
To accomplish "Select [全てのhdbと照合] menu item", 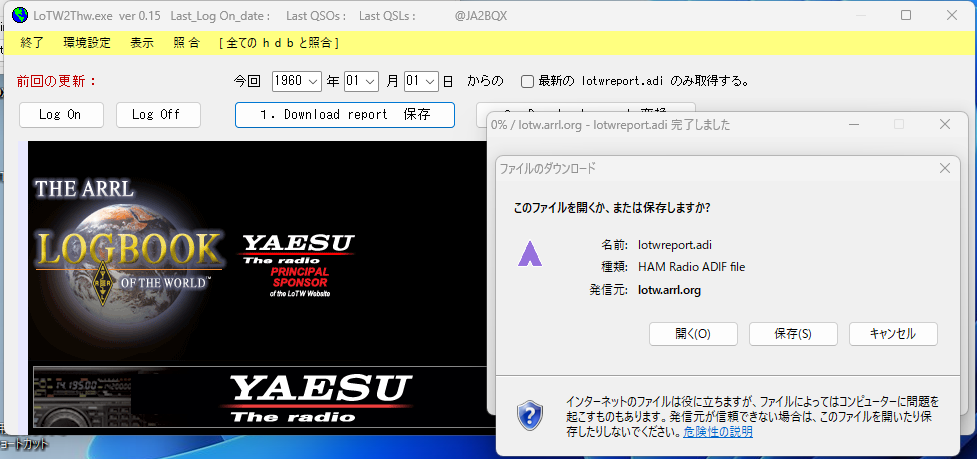I will click(279, 43).
